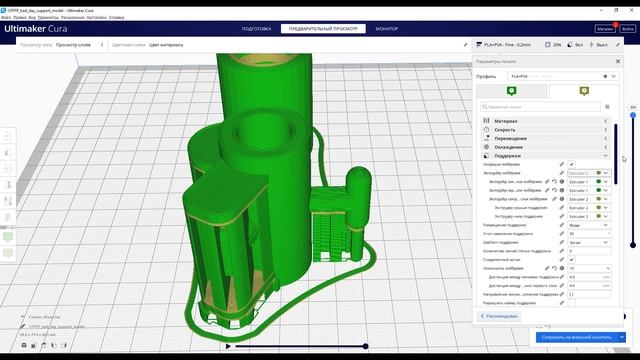Open the settings visibility hamburger menu
Viewport: 640px width, 360px height.
pyautogui.click(x=607, y=107)
